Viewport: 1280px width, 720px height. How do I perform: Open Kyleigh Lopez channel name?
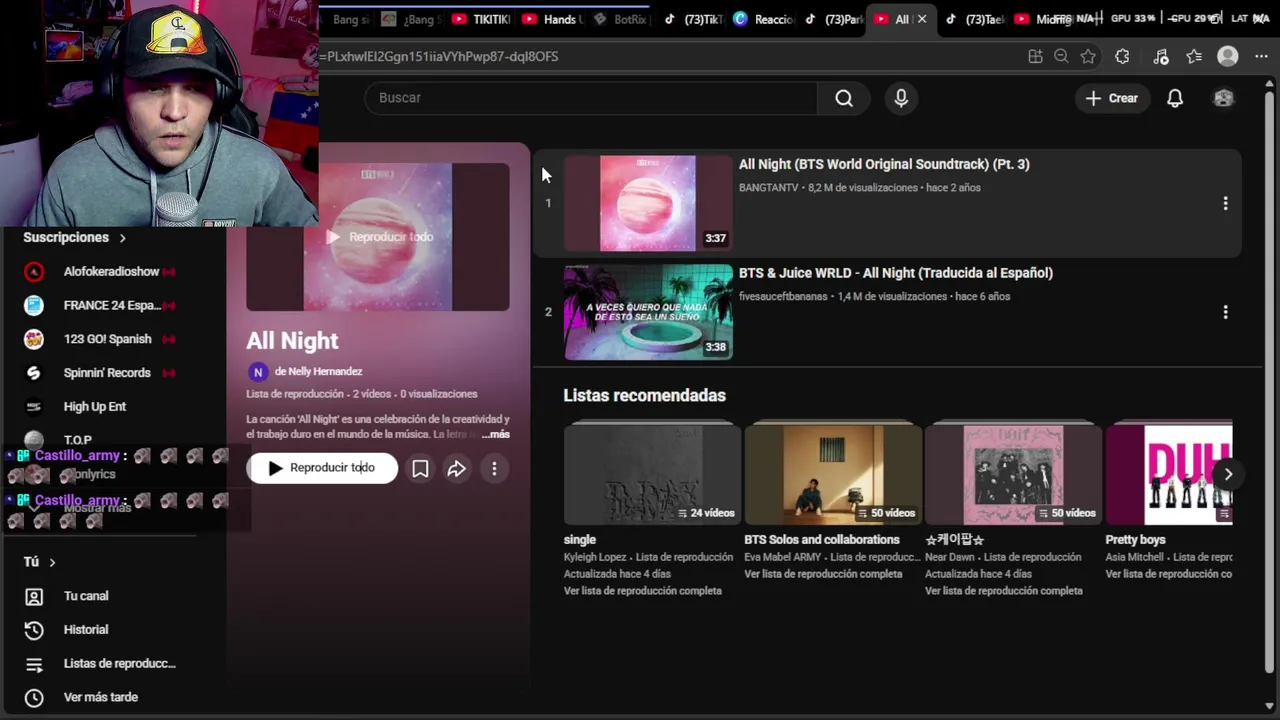(596, 557)
